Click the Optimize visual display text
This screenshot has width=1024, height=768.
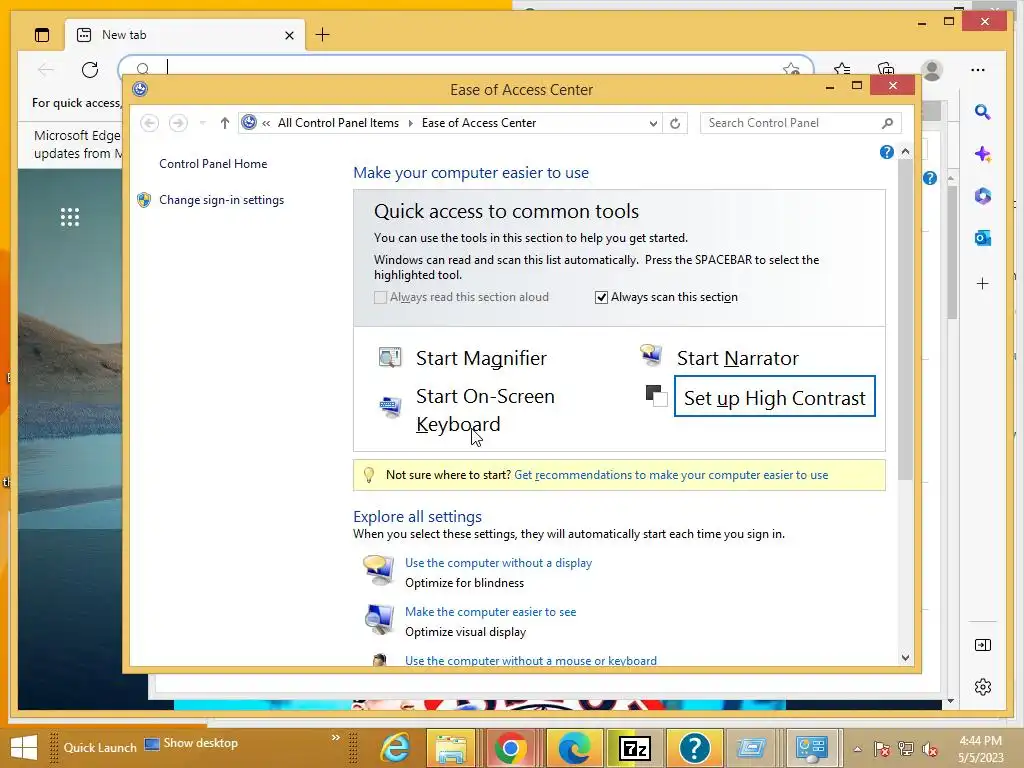(465, 632)
